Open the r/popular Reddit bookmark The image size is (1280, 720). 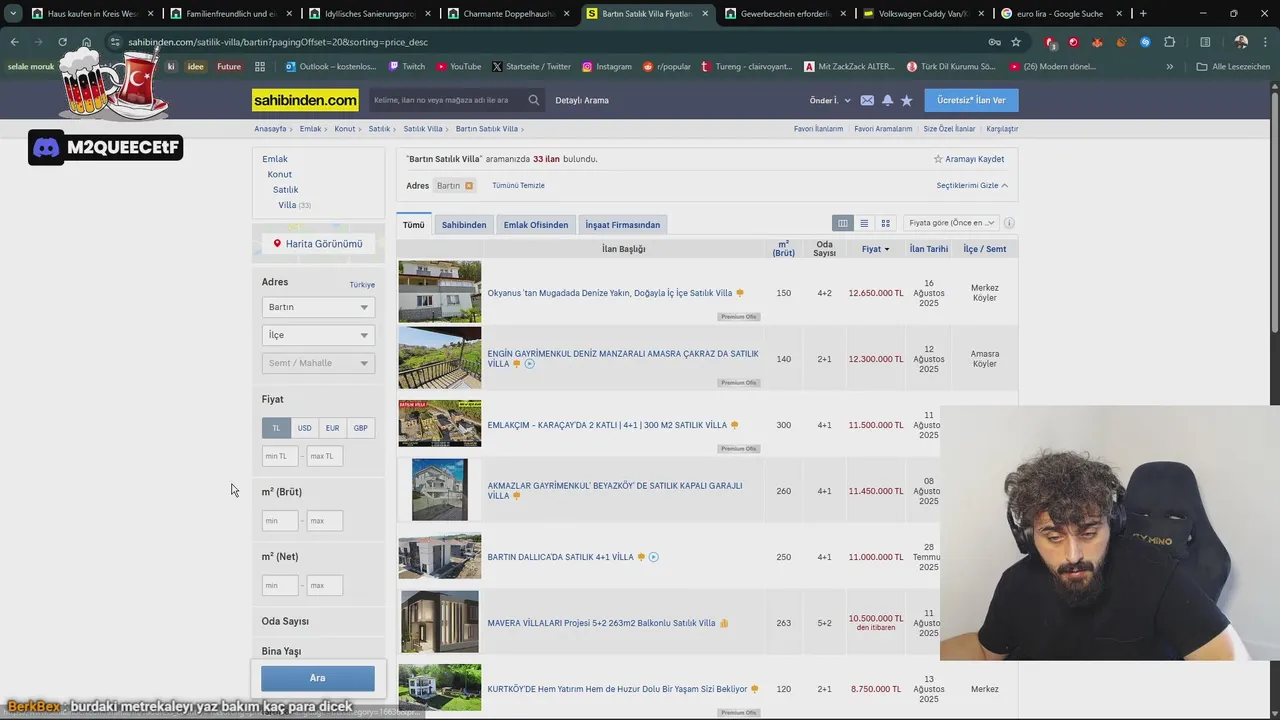[666, 67]
